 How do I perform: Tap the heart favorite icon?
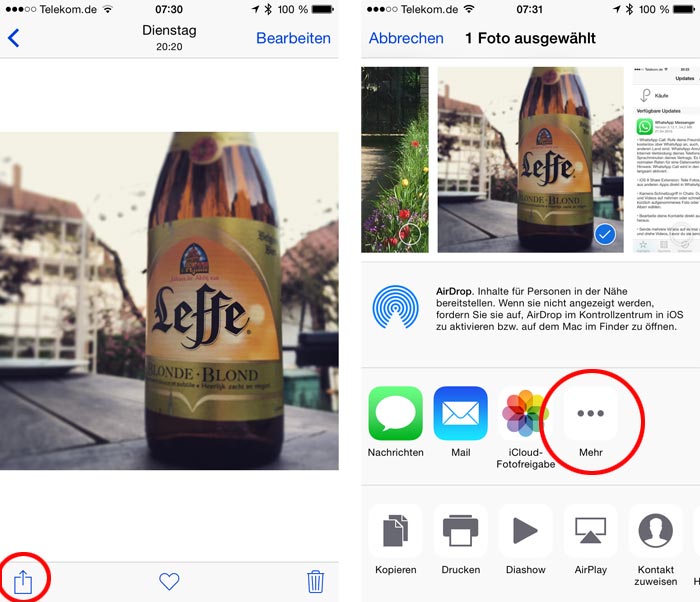click(169, 581)
